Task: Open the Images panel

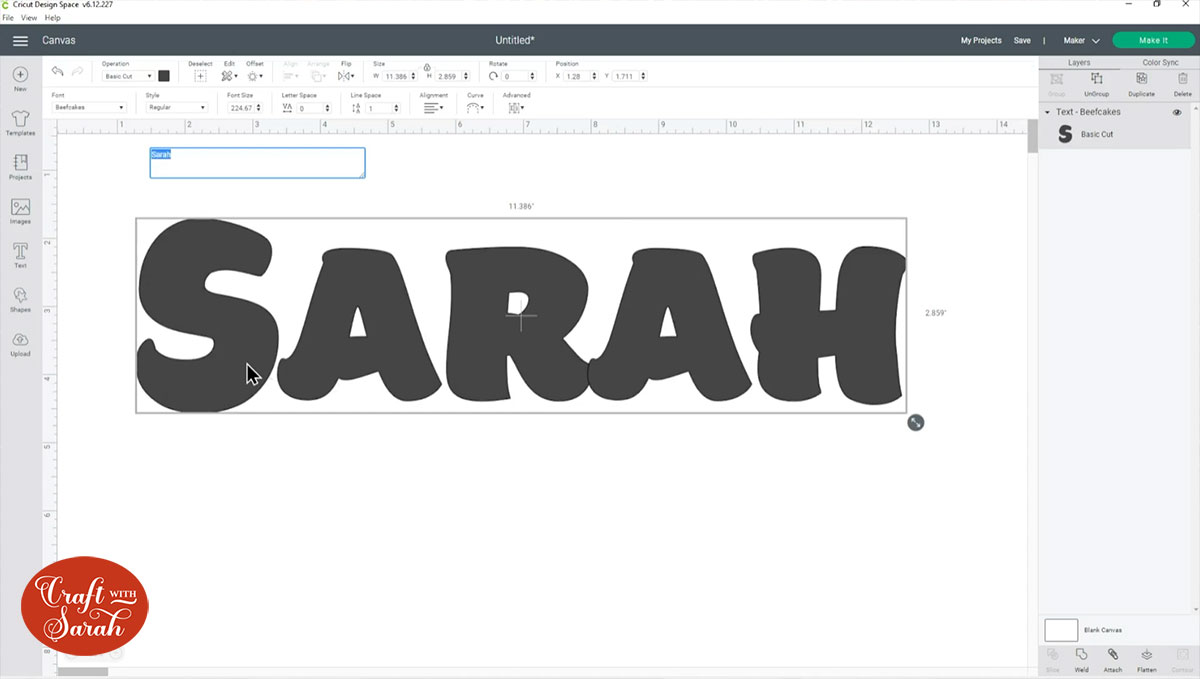Action: point(20,209)
